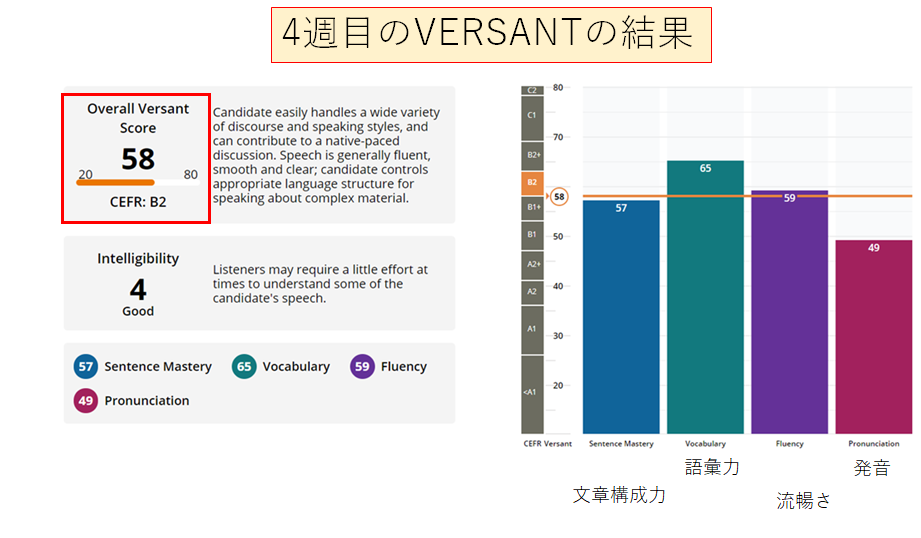This screenshot has height=538, width=921.
Task: Click the B1+ segment on CEFR scale
Action: [x=532, y=207]
